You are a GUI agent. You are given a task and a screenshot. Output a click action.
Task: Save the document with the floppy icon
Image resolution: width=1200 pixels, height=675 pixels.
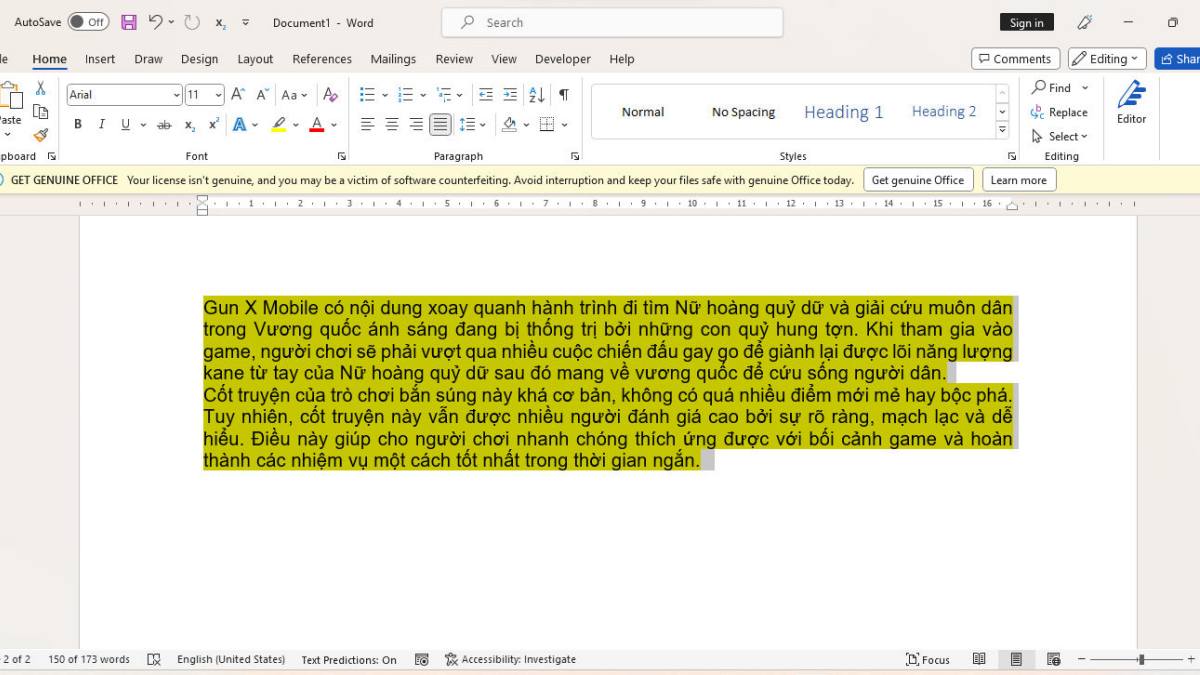pos(128,22)
